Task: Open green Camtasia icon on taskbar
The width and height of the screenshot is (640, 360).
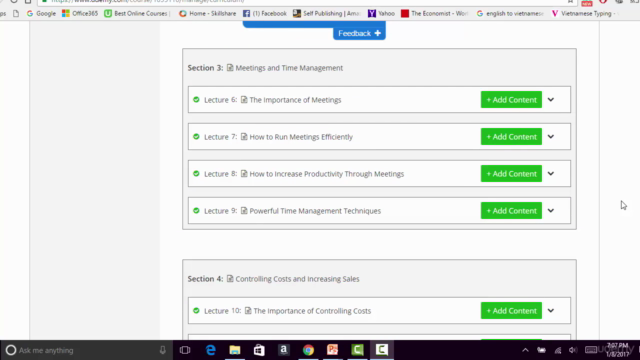Action: pos(357,350)
